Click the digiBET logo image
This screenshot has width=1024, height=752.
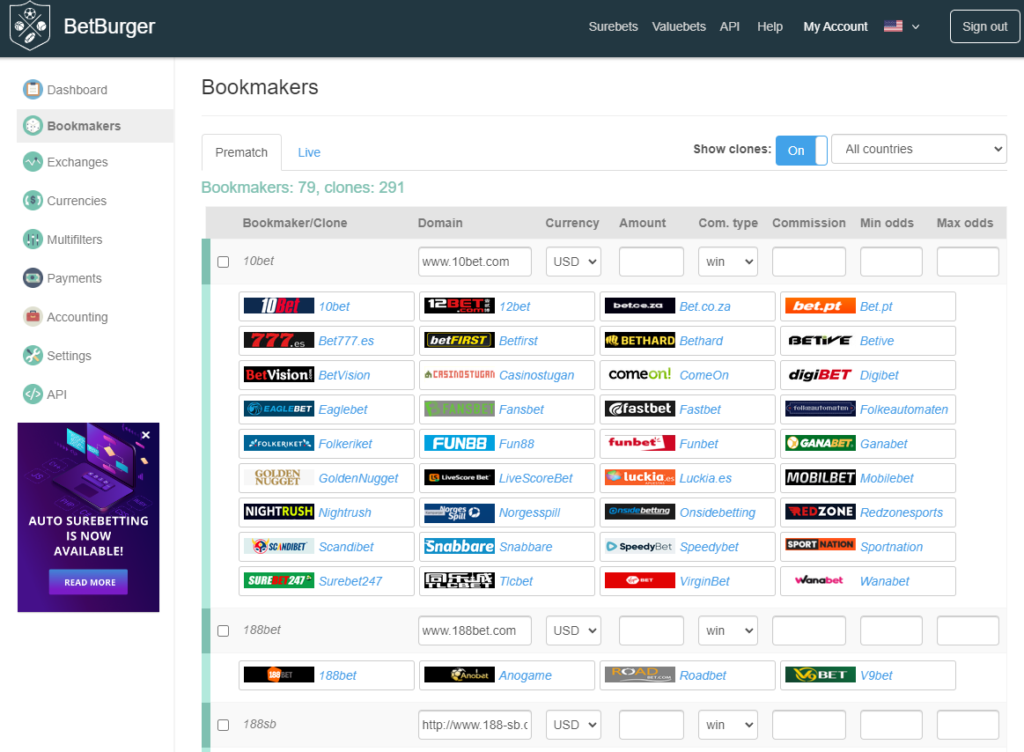click(820, 375)
